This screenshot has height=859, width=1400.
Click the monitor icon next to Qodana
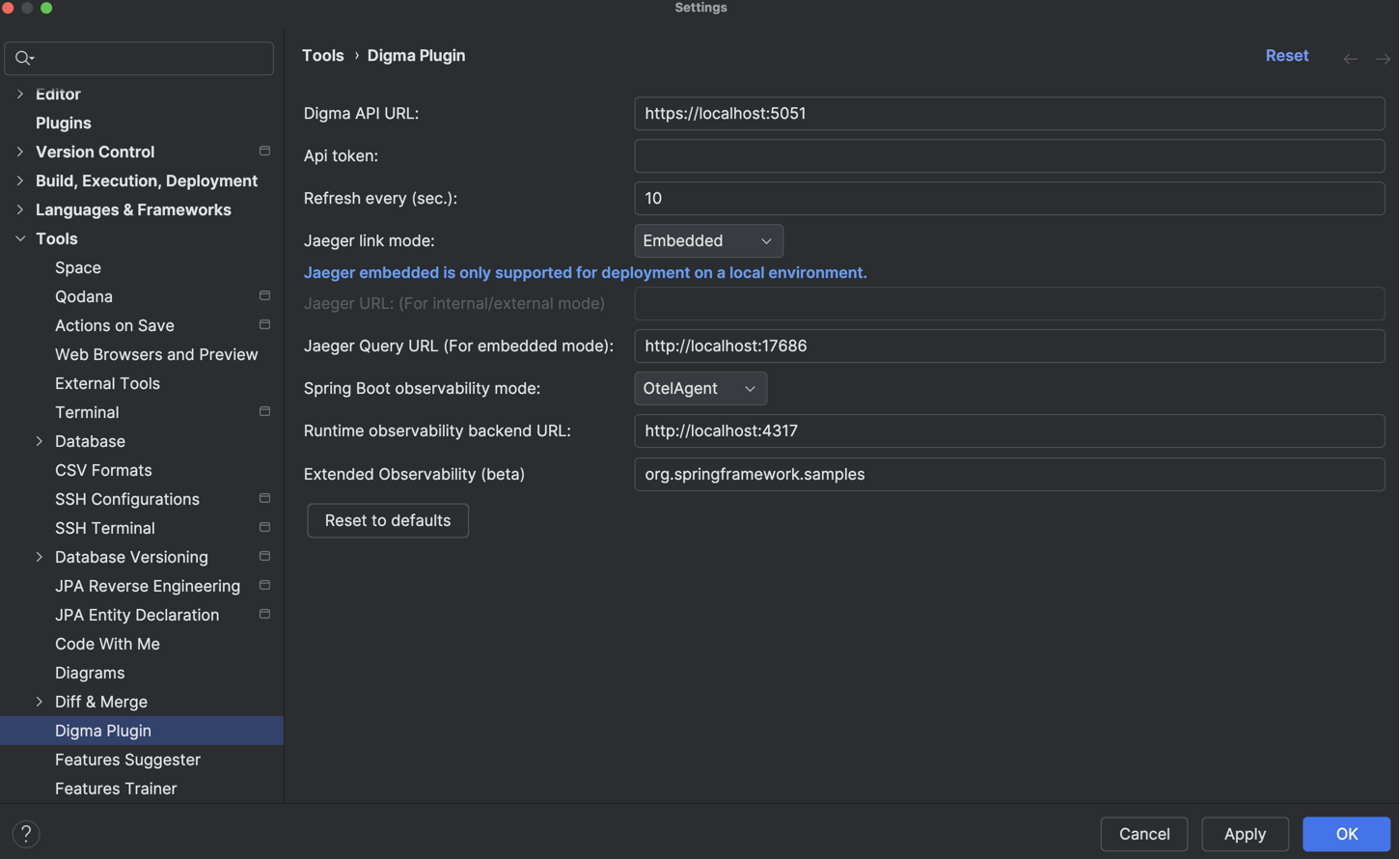pos(264,295)
